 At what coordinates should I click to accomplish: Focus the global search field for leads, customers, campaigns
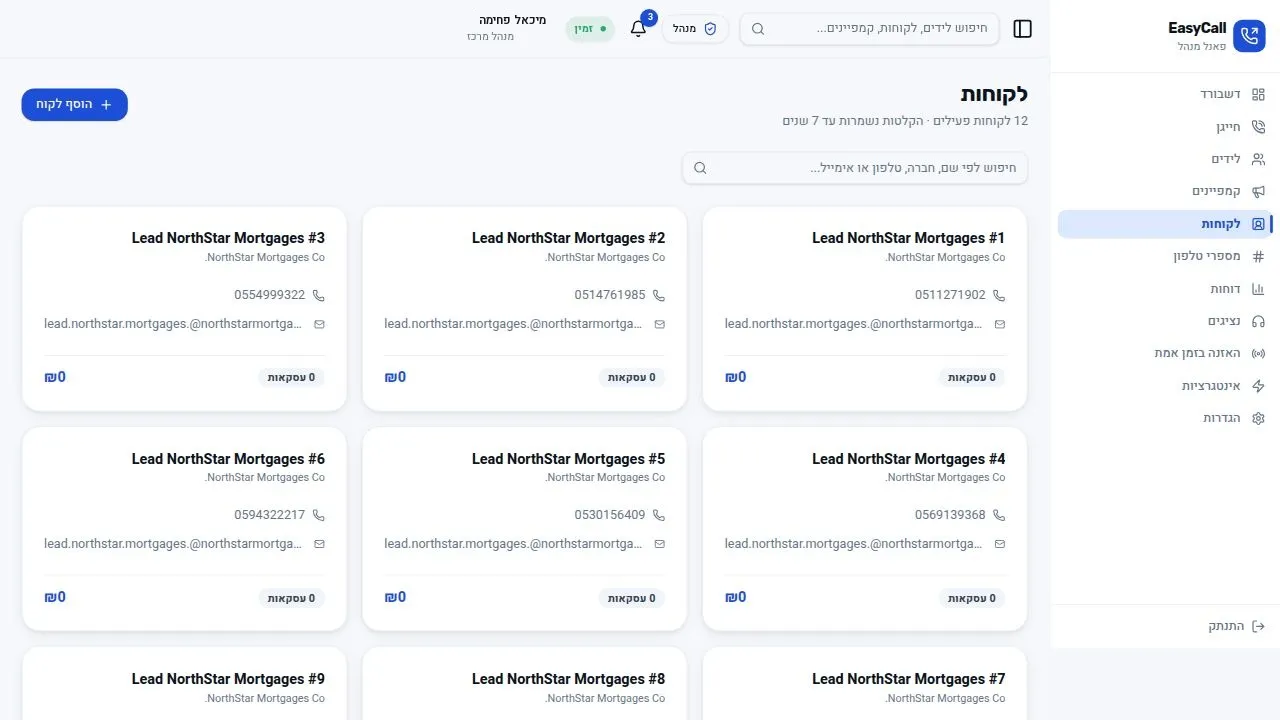869,29
